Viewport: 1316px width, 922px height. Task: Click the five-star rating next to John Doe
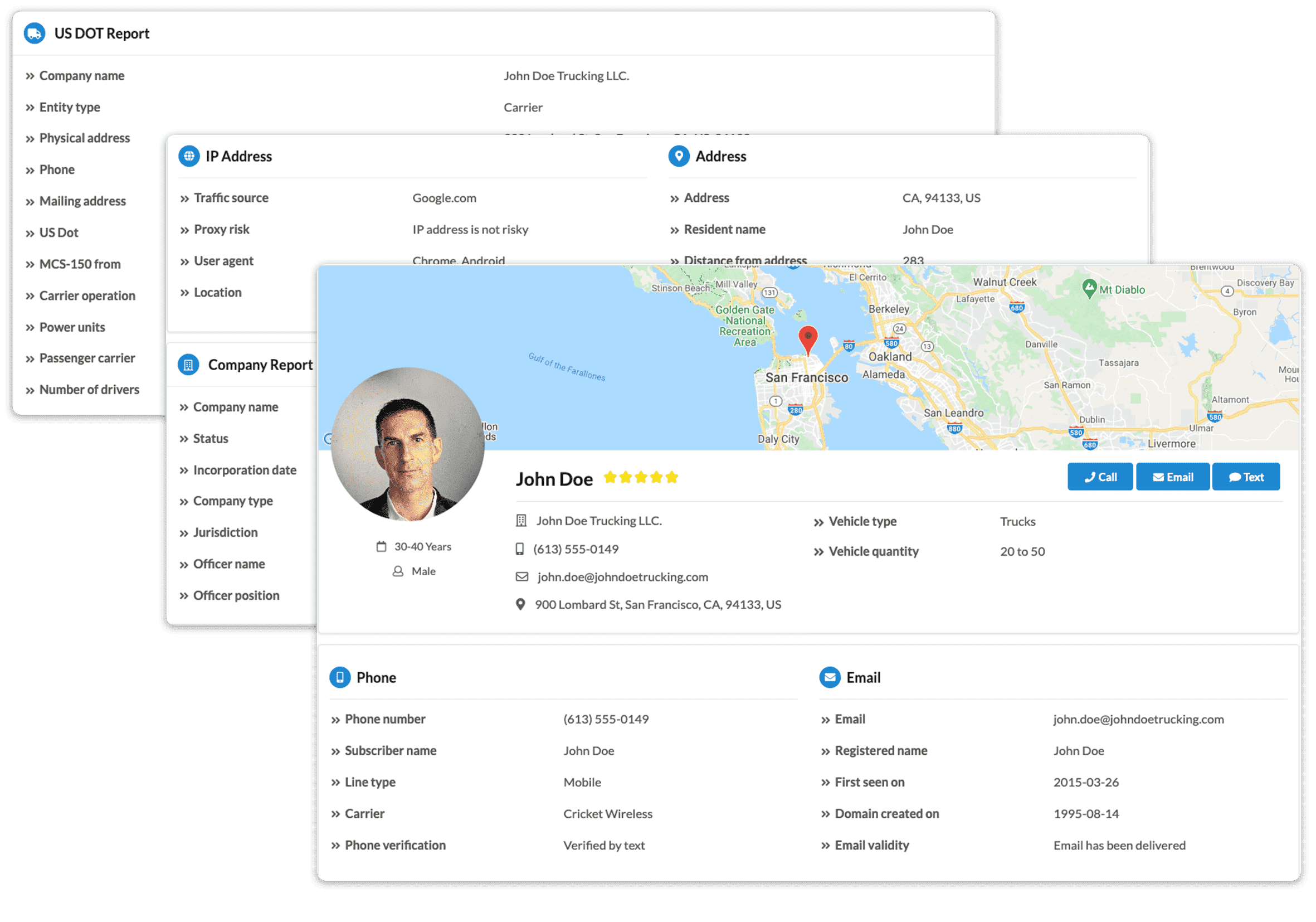641,478
